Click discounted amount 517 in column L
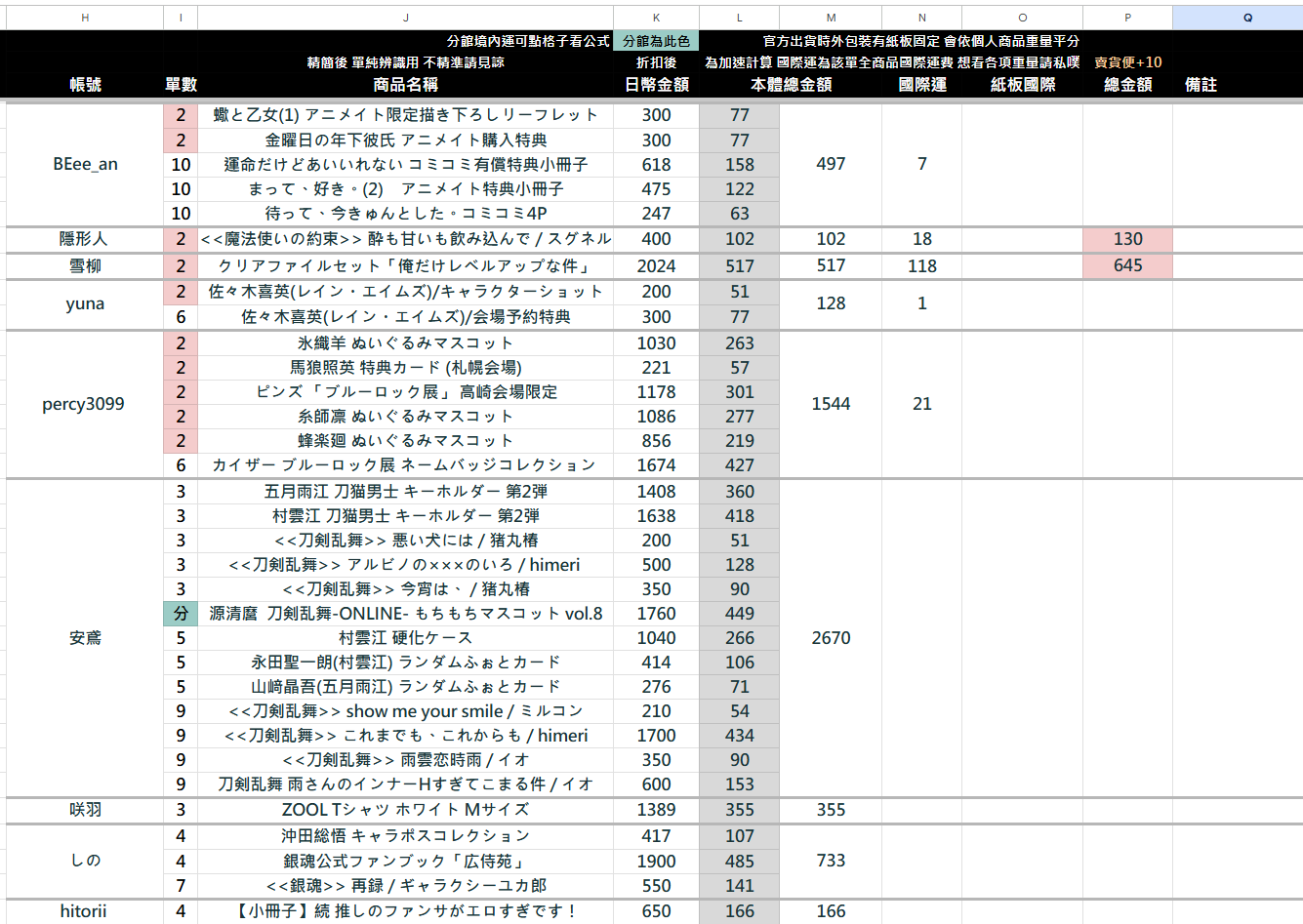The image size is (1303, 924). 739,265
